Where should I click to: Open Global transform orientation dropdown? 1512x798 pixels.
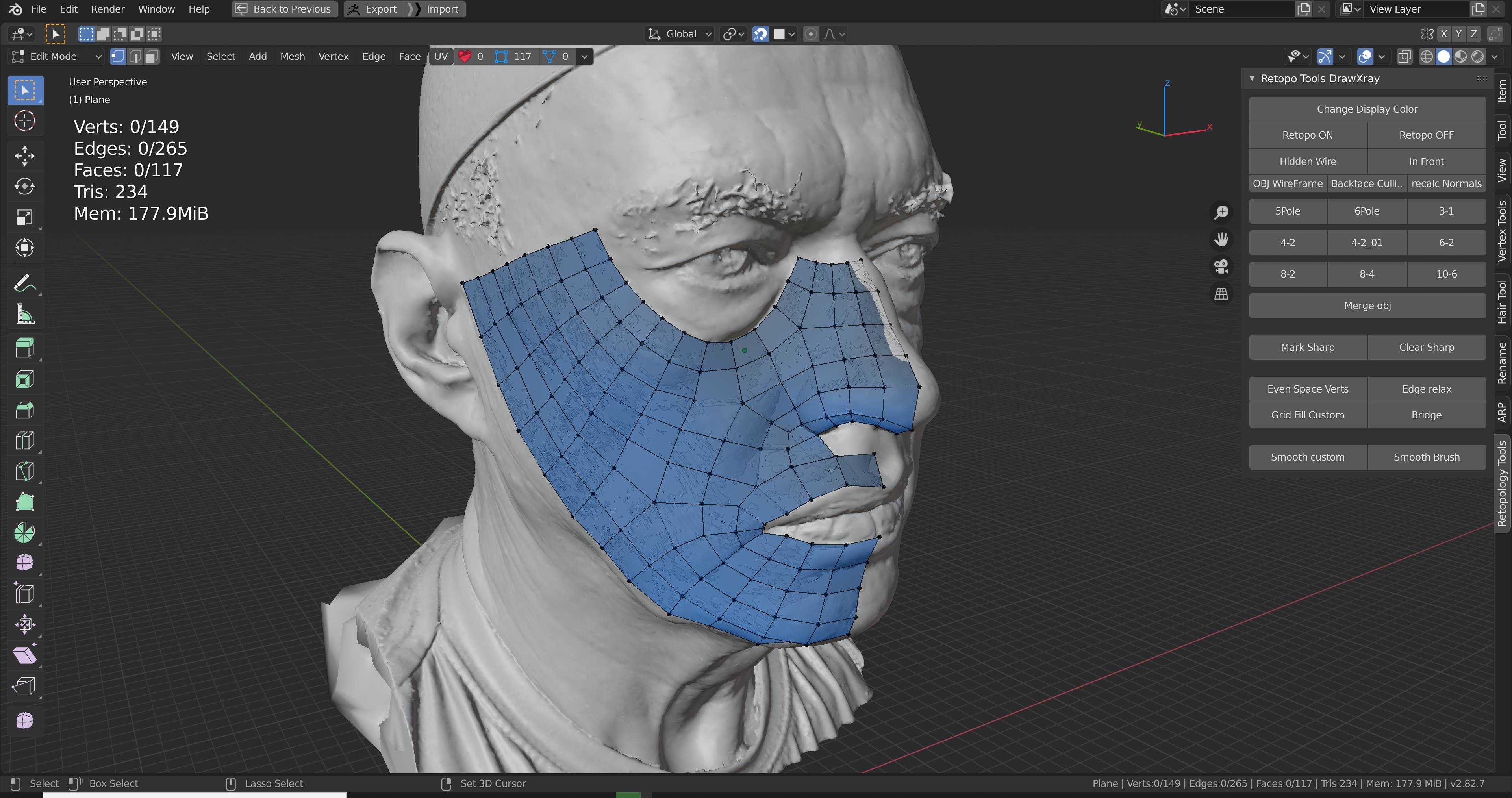(x=680, y=34)
